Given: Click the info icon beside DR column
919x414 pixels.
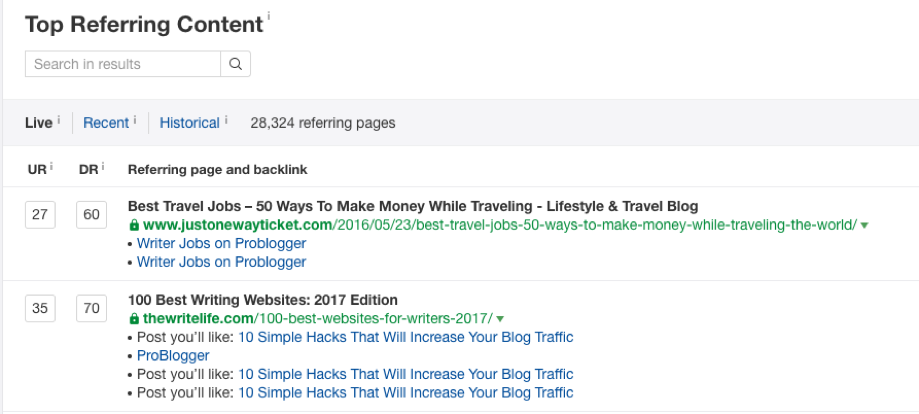Looking at the screenshot, I should tap(103, 167).
